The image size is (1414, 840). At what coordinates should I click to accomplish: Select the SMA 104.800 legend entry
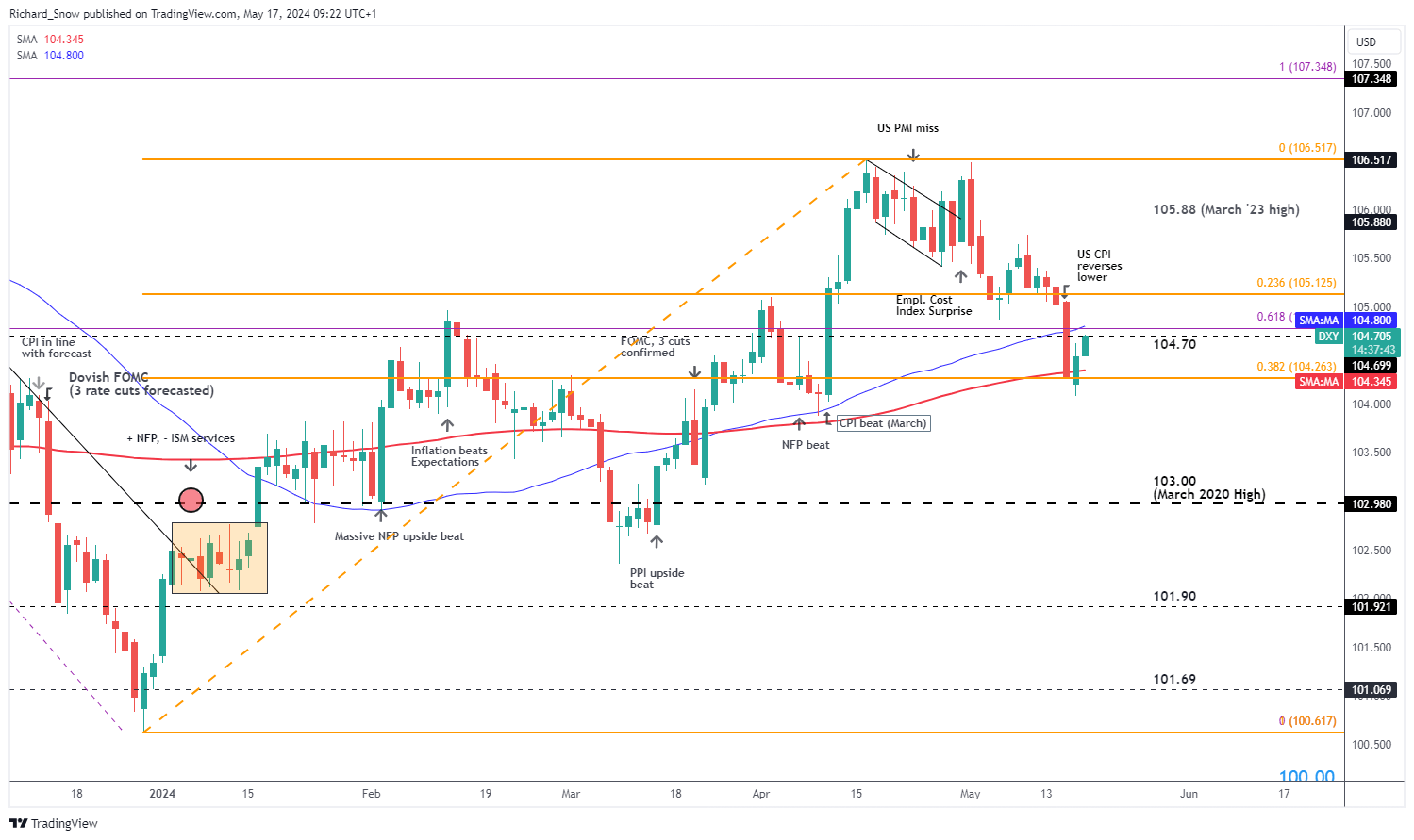click(x=50, y=56)
